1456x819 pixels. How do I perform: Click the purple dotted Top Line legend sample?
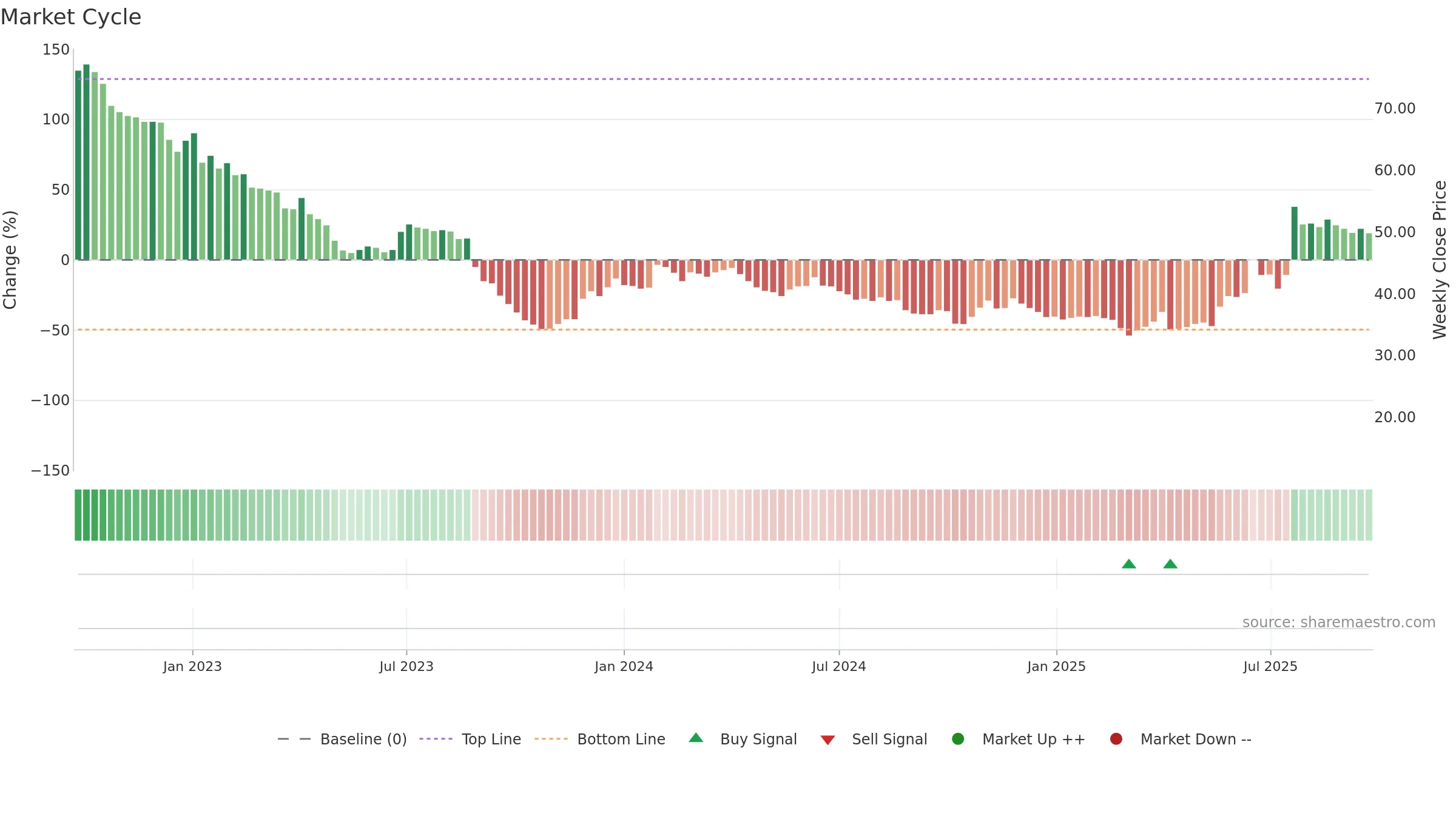tap(436, 739)
